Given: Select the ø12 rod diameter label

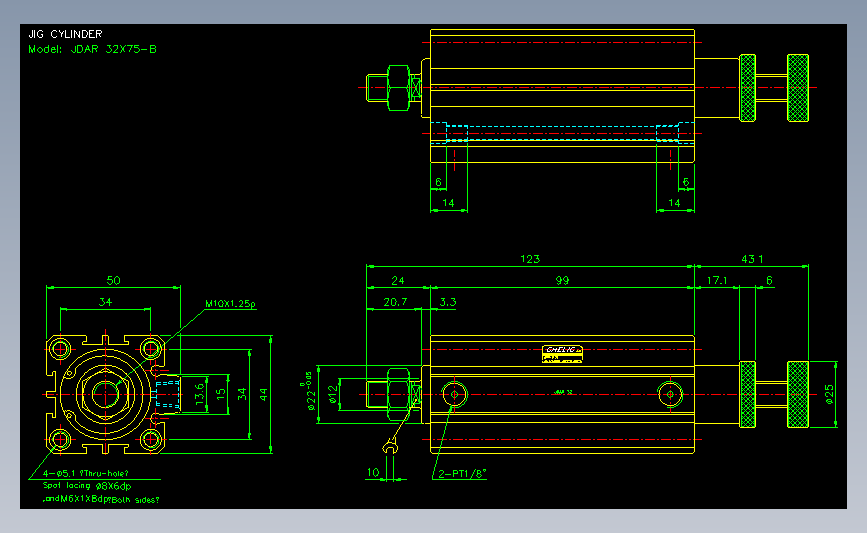Looking at the screenshot, I should click(x=332, y=394).
